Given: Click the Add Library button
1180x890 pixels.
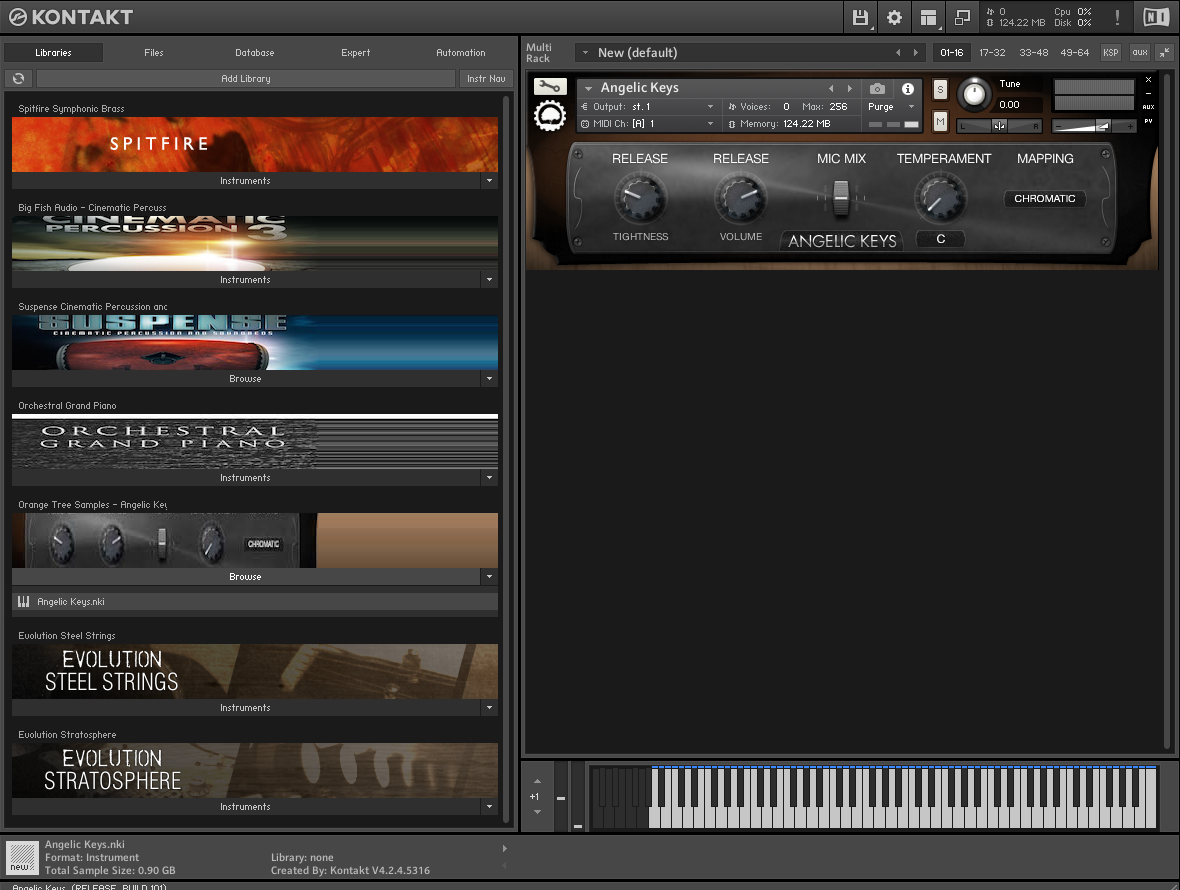Looking at the screenshot, I should coord(246,78).
